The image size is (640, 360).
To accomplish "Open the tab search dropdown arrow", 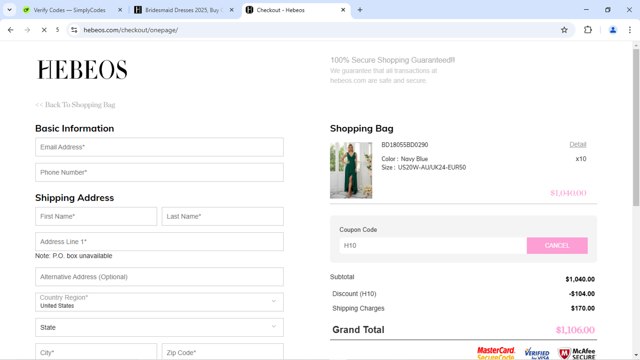I will [x=9, y=10].
